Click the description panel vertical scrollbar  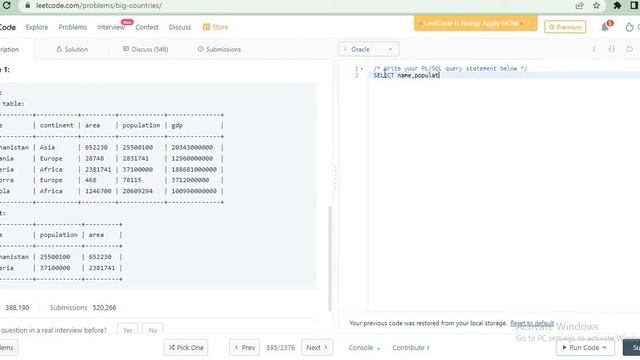(x=330, y=259)
